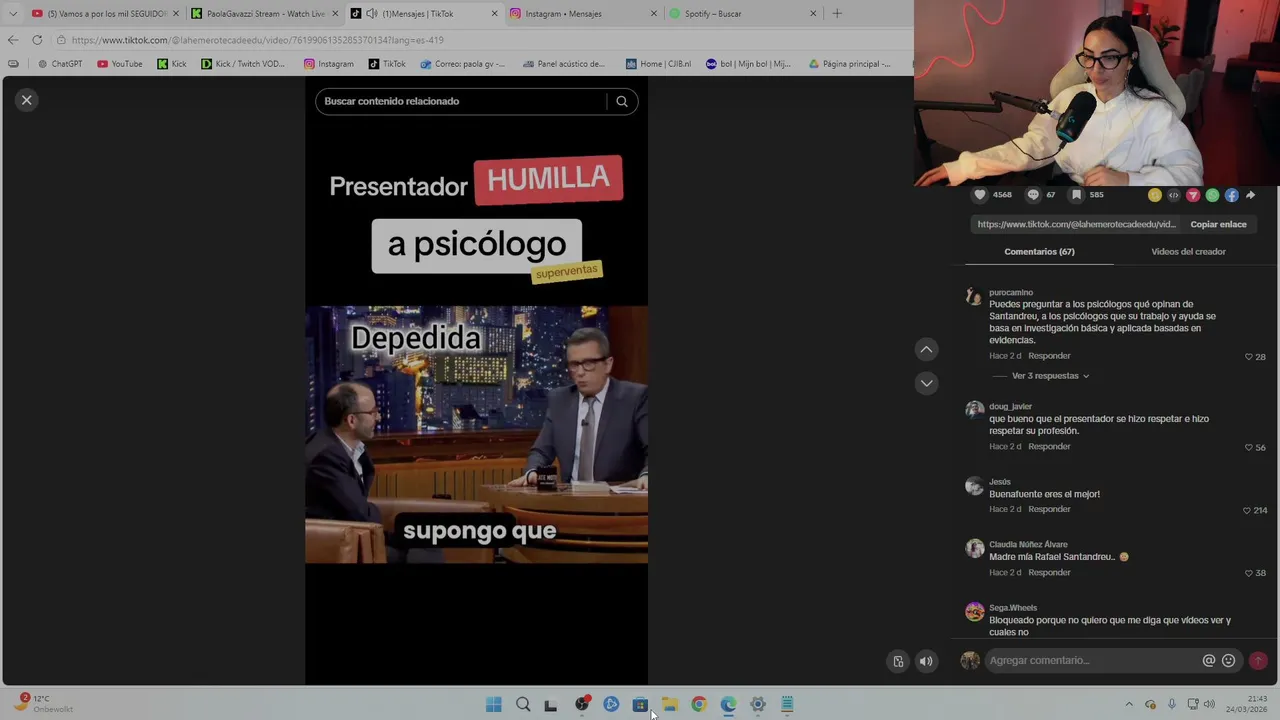Open TikTok bookmark
Screen dimensions: 1280x720
pos(387,64)
